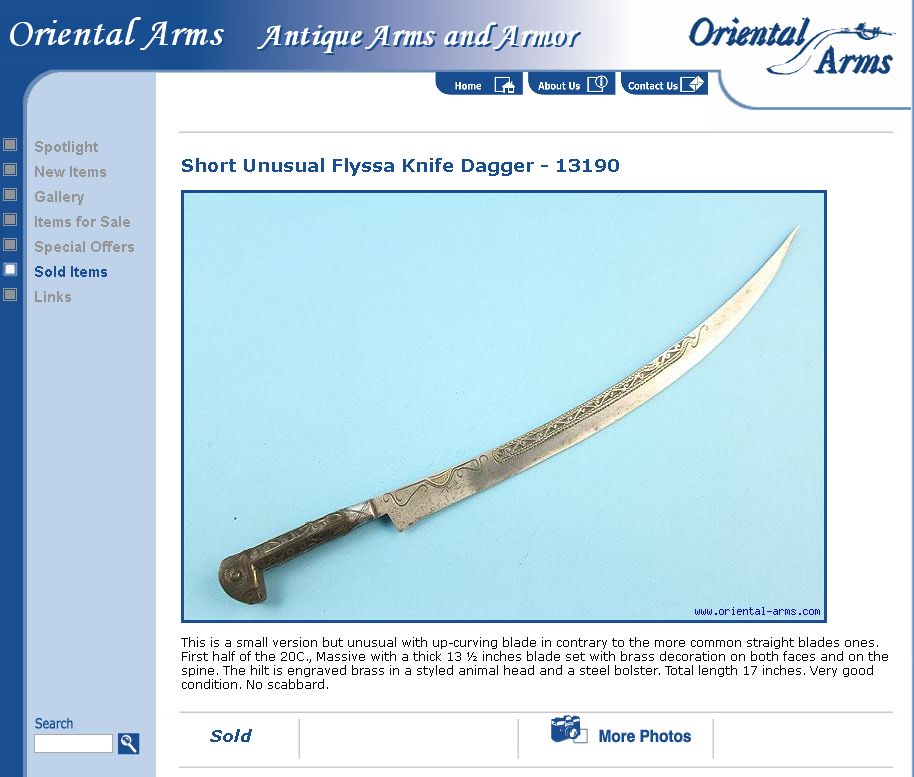Screen dimensions: 914x777
Task: Open the Contact Us tab
Action: pos(665,84)
